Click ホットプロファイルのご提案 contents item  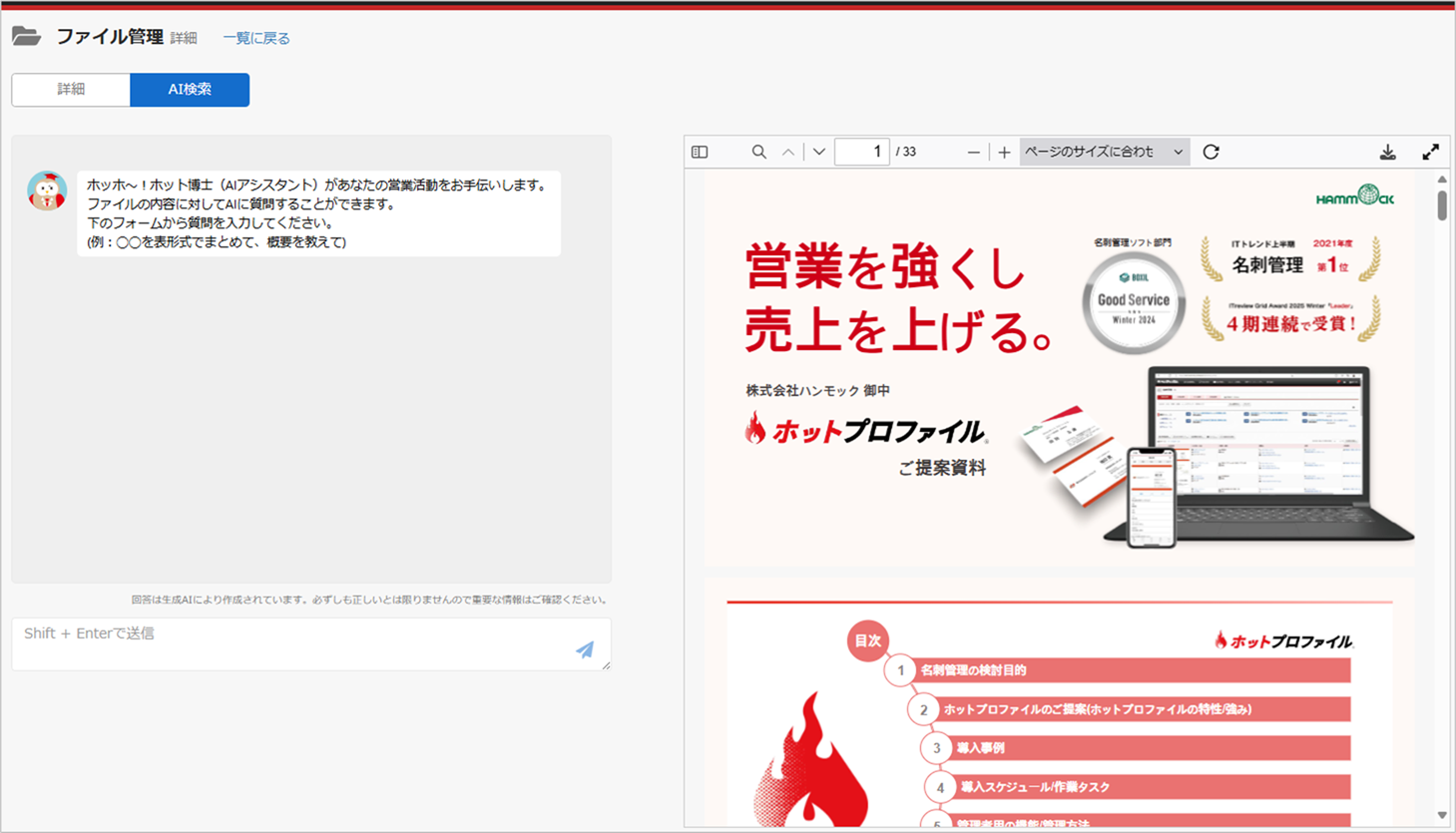(1098, 709)
